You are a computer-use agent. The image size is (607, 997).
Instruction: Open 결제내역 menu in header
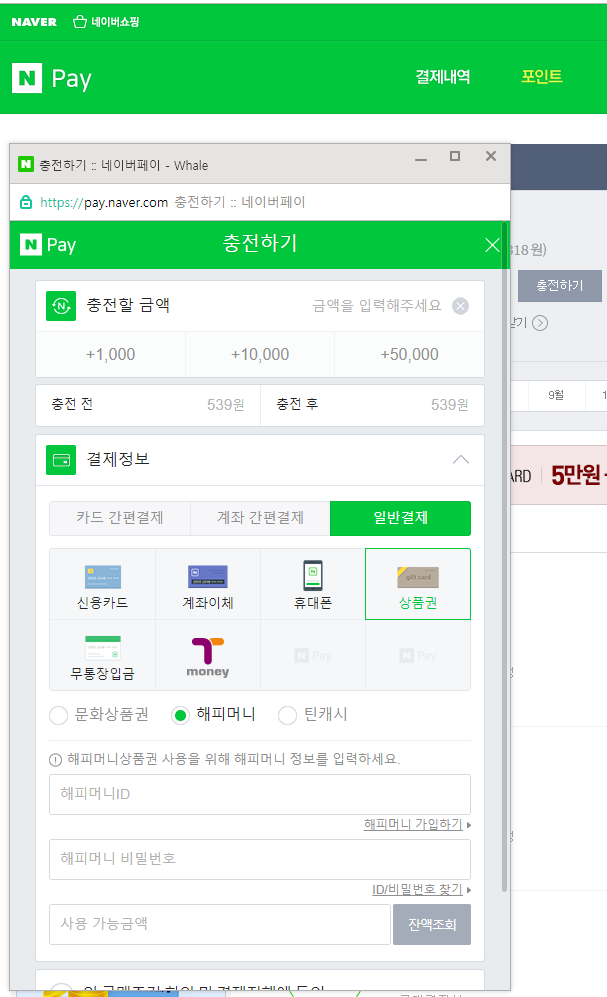point(443,77)
